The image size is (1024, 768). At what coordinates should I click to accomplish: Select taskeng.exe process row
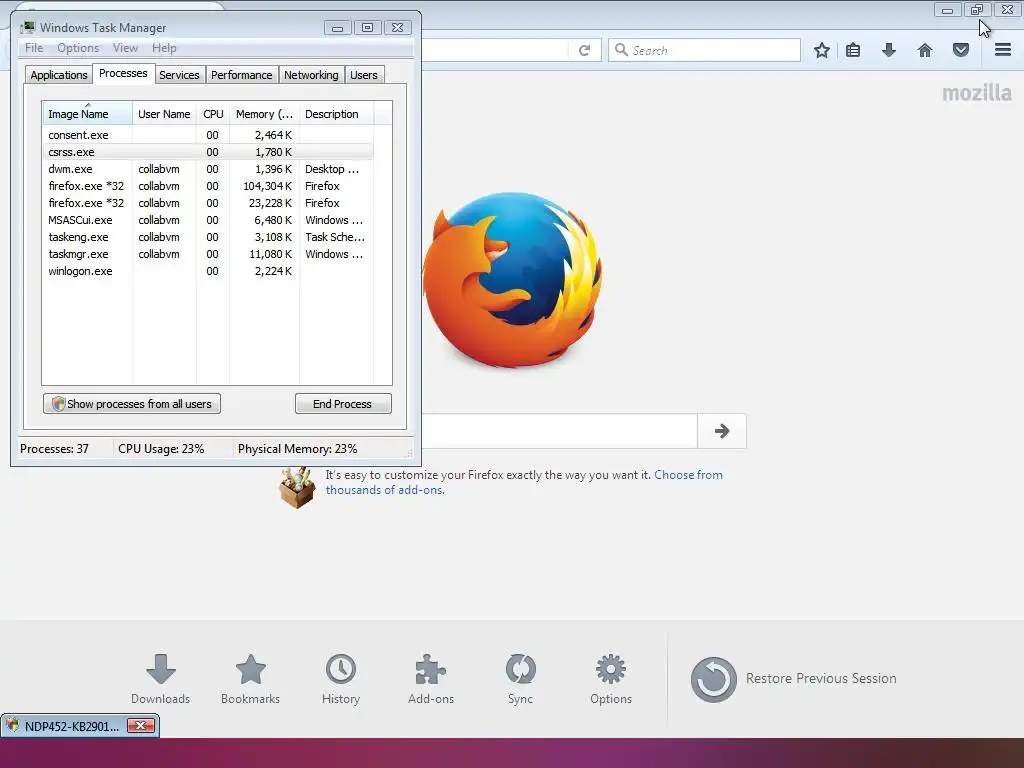click(x=208, y=237)
